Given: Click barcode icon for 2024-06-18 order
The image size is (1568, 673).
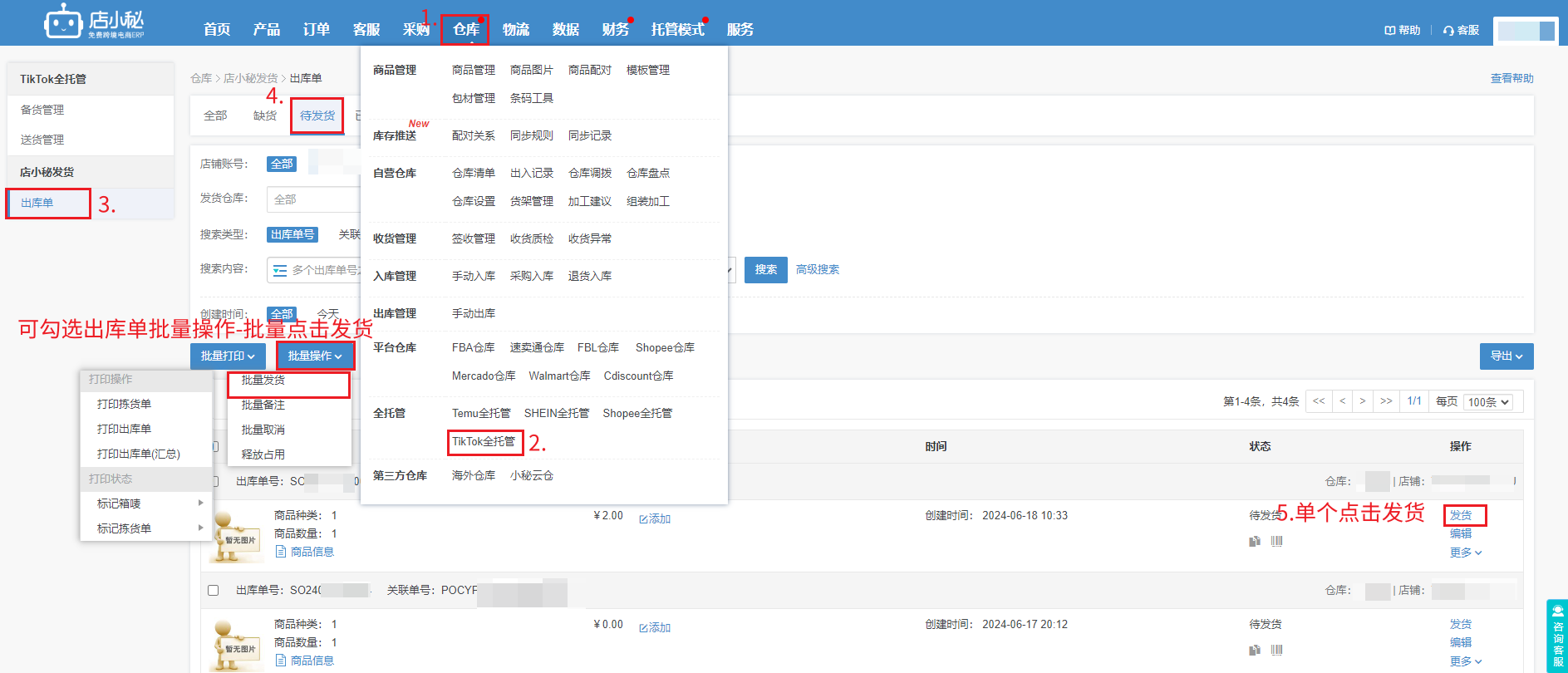Looking at the screenshot, I should [1277, 541].
